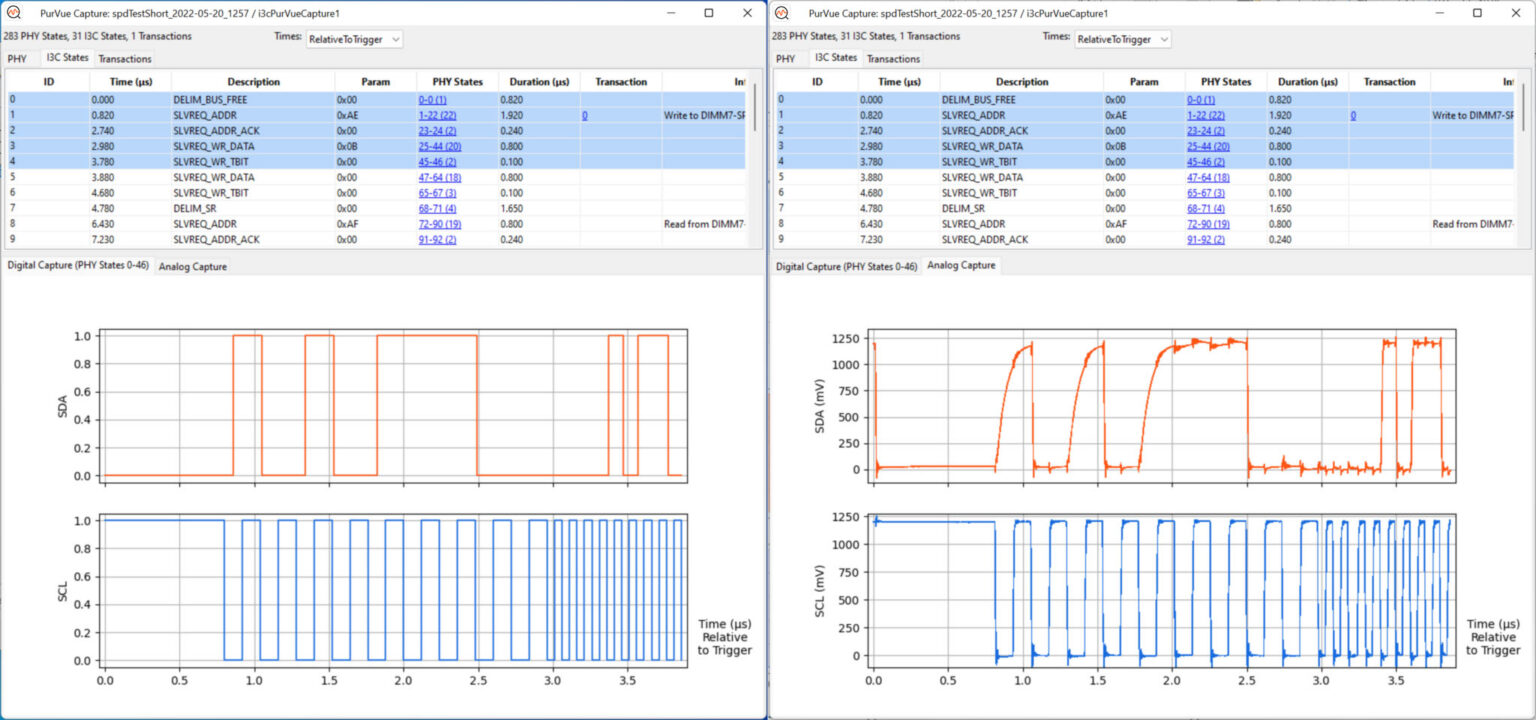Click the "23-24 (2)" link for SLVREQ_ADDR_ACK
Screen dimensions: 1536x720
click(437, 130)
